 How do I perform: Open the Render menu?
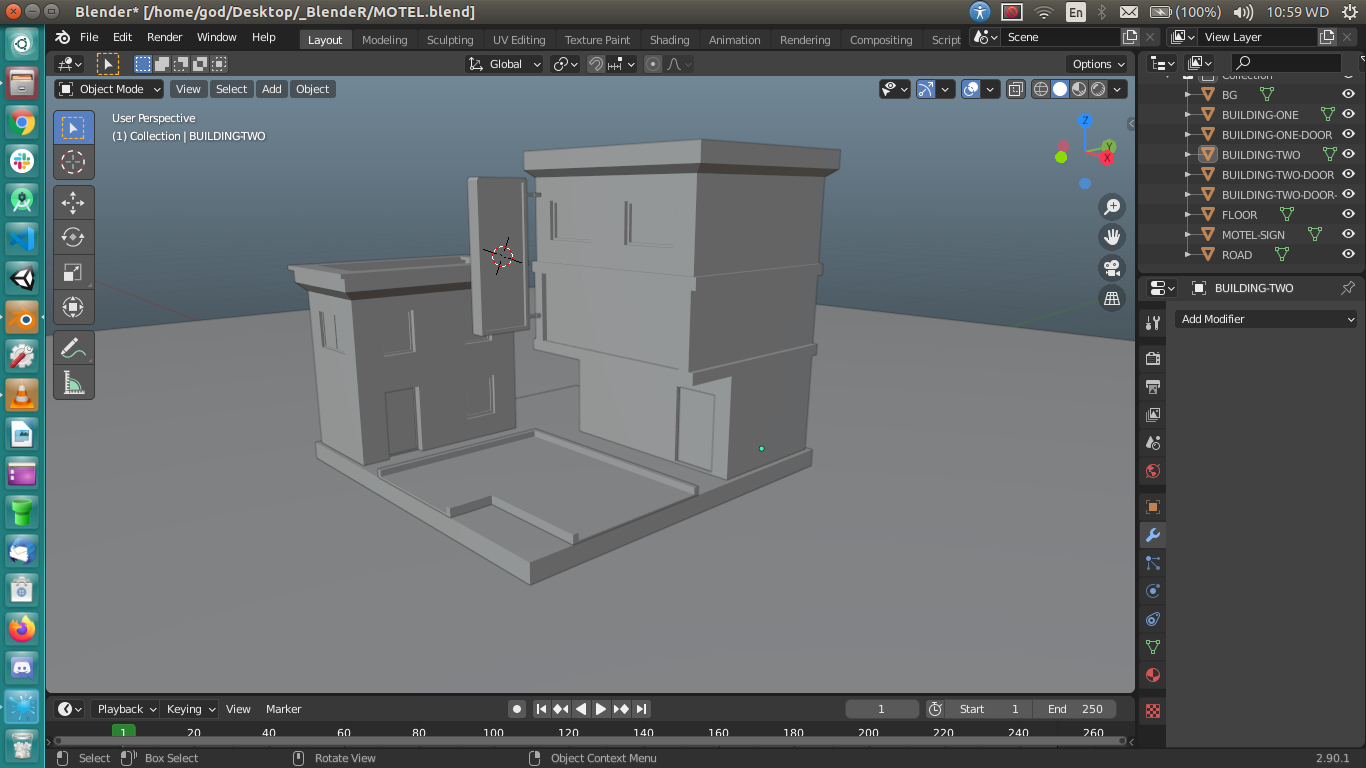[164, 37]
